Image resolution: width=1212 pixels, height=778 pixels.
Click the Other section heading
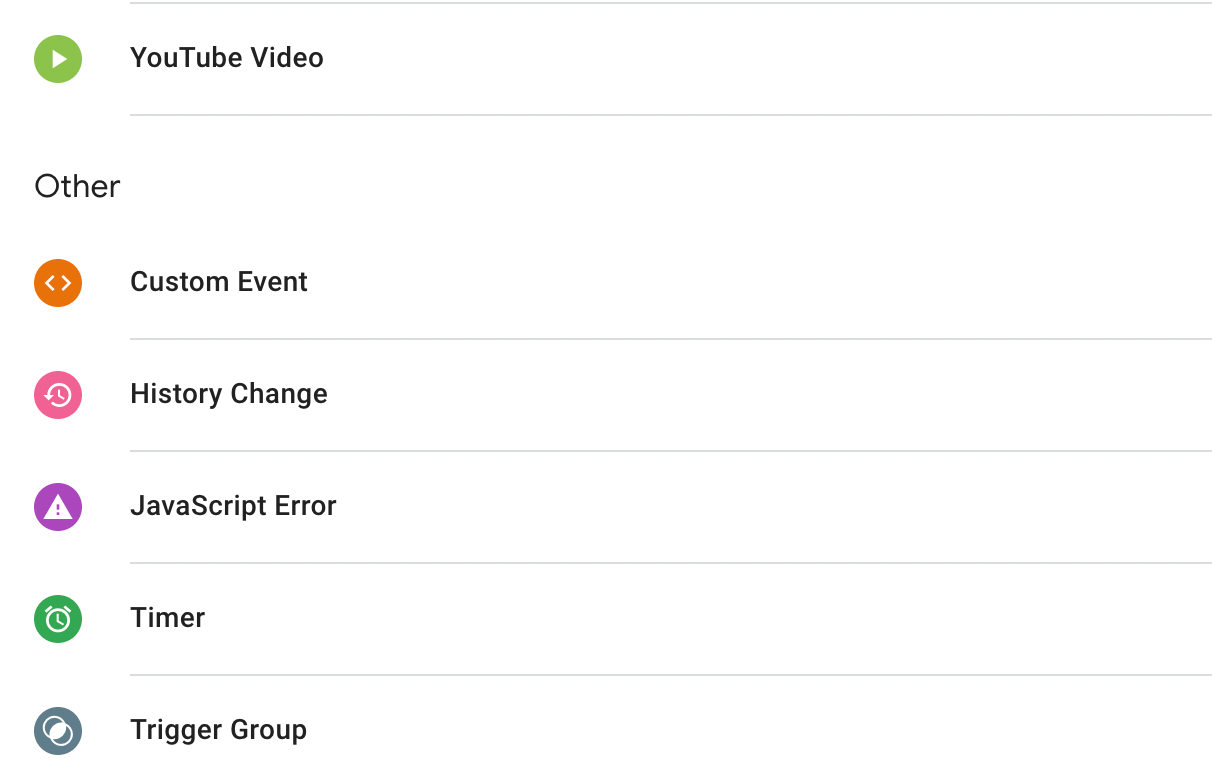coord(77,186)
